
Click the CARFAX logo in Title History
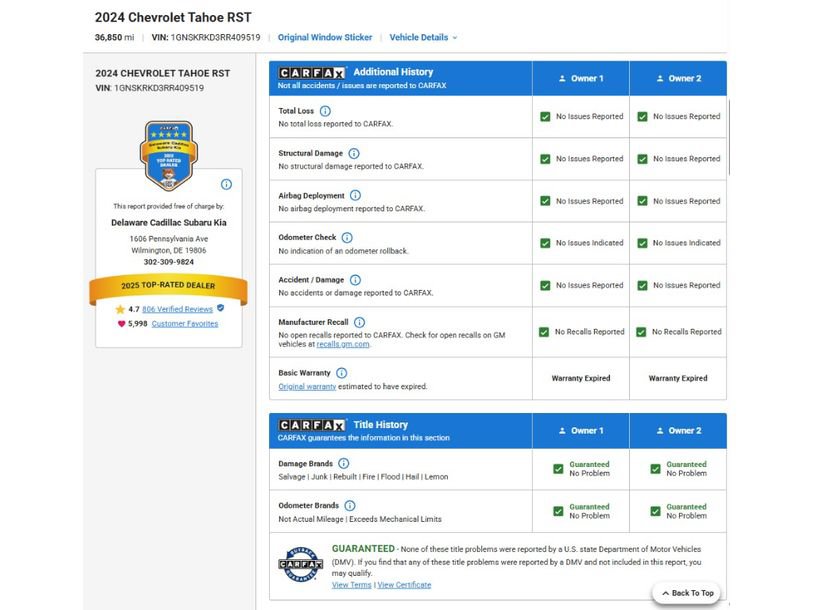pyautogui.click(x=311, y=425)
